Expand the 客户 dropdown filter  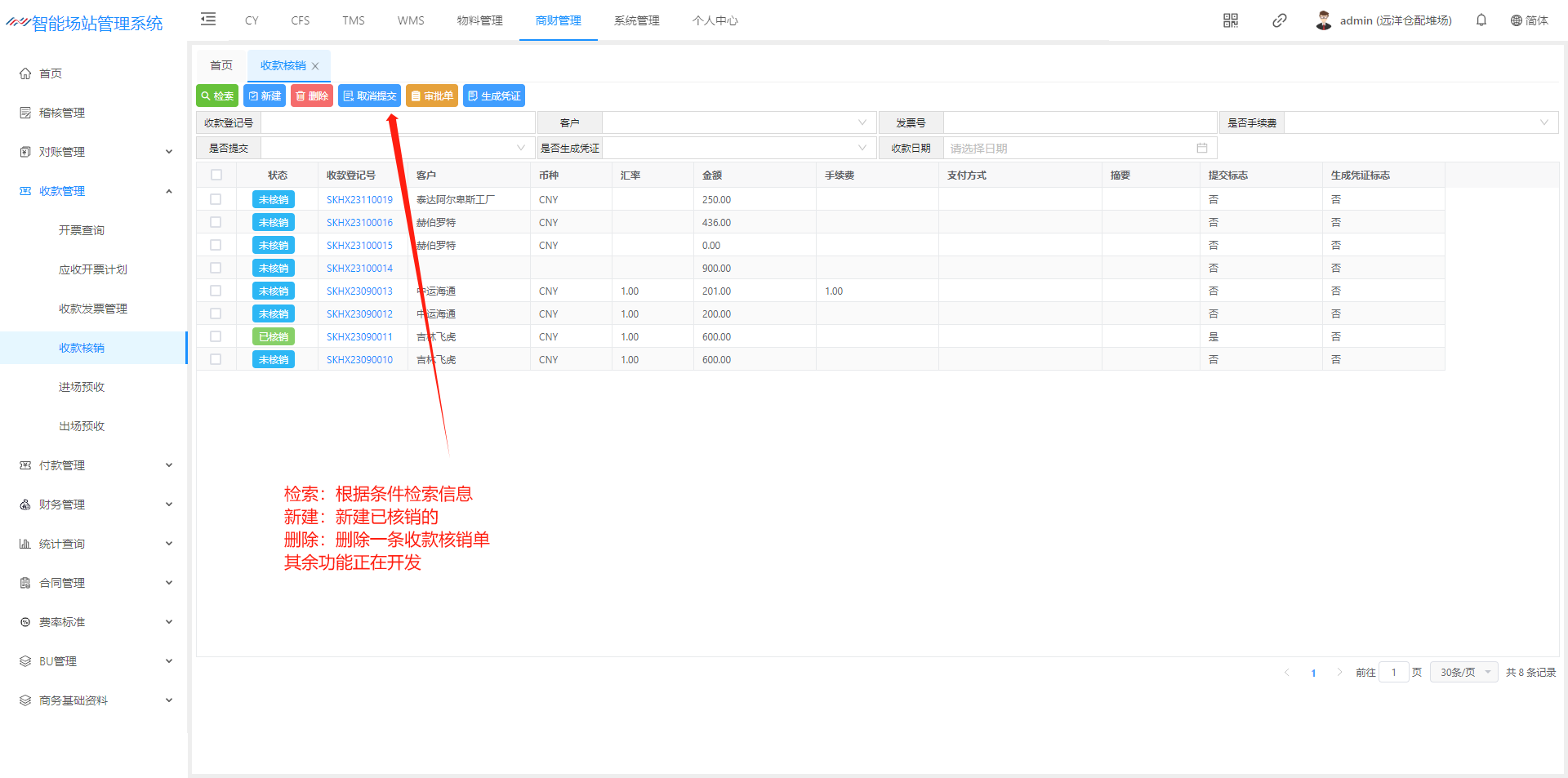pyautogui.click(x=862, y=122)
